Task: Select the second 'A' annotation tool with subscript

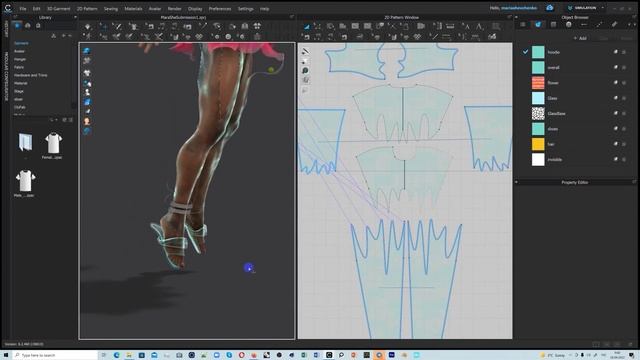Action: pyautogui.click(x=480, y=27)
